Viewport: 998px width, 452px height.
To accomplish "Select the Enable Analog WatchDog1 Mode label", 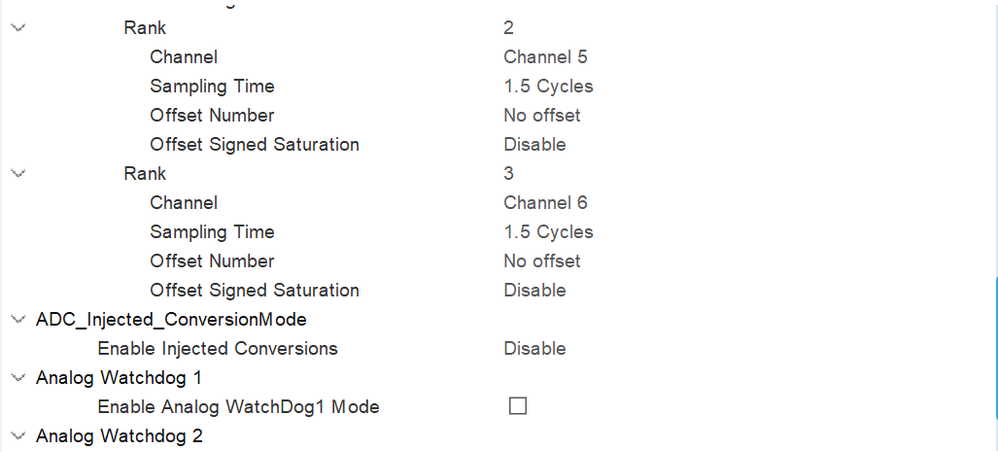I will [238, 407].
